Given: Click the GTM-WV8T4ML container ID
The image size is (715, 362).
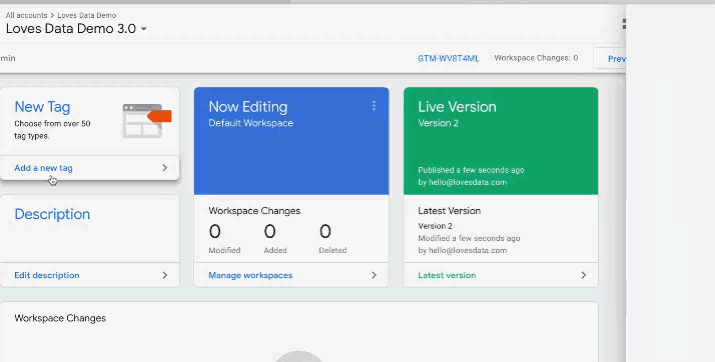Looking at the screenshot, I should pos(448,58).
